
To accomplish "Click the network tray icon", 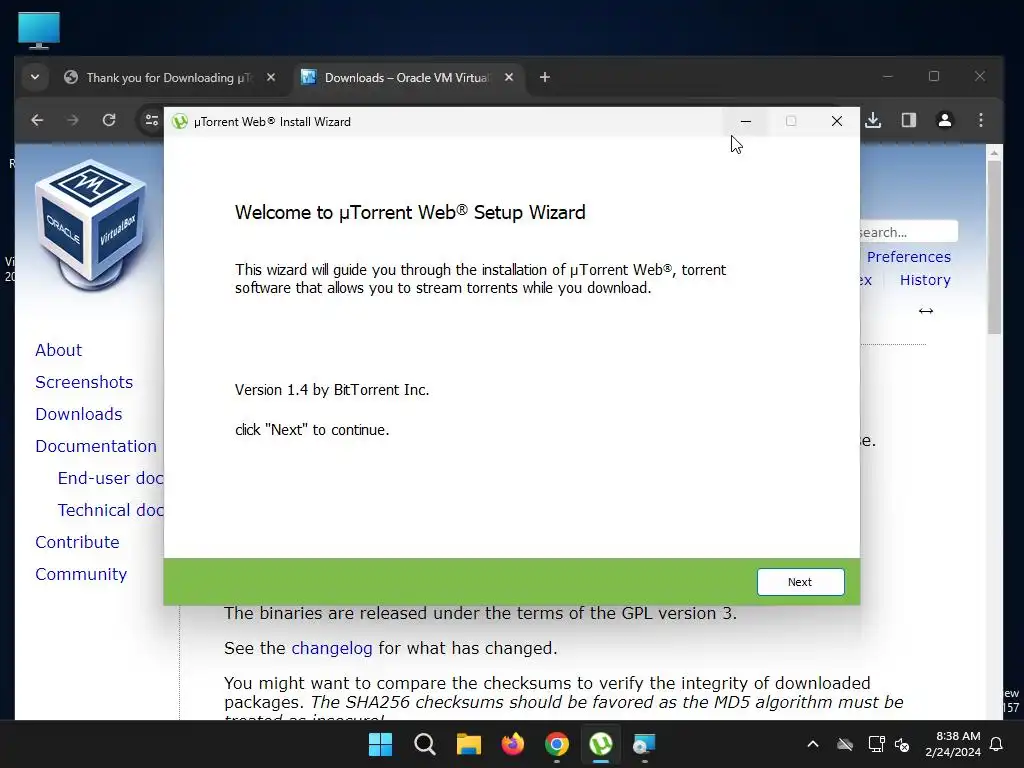I will pos(876,744).
